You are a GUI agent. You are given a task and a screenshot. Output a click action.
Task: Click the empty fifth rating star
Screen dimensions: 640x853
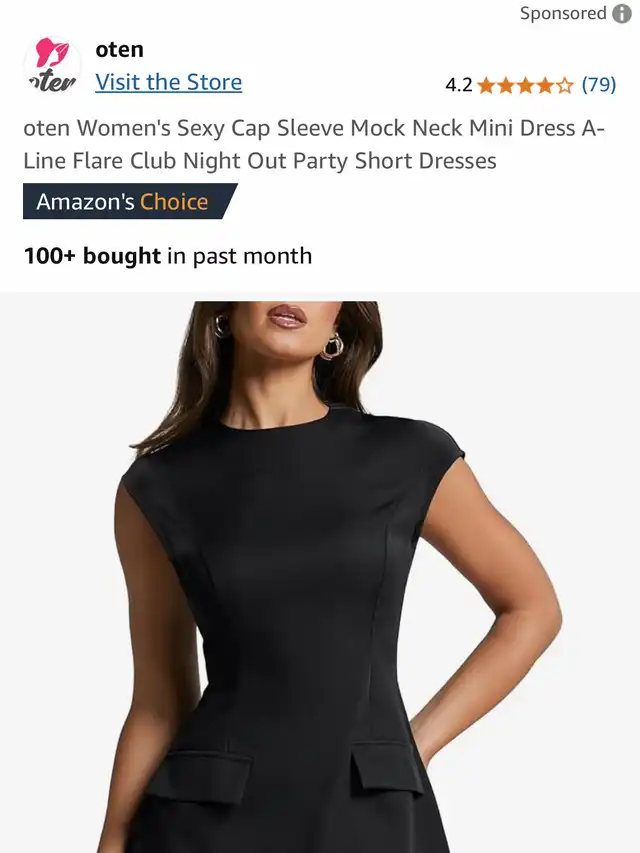tap(564, 85)
